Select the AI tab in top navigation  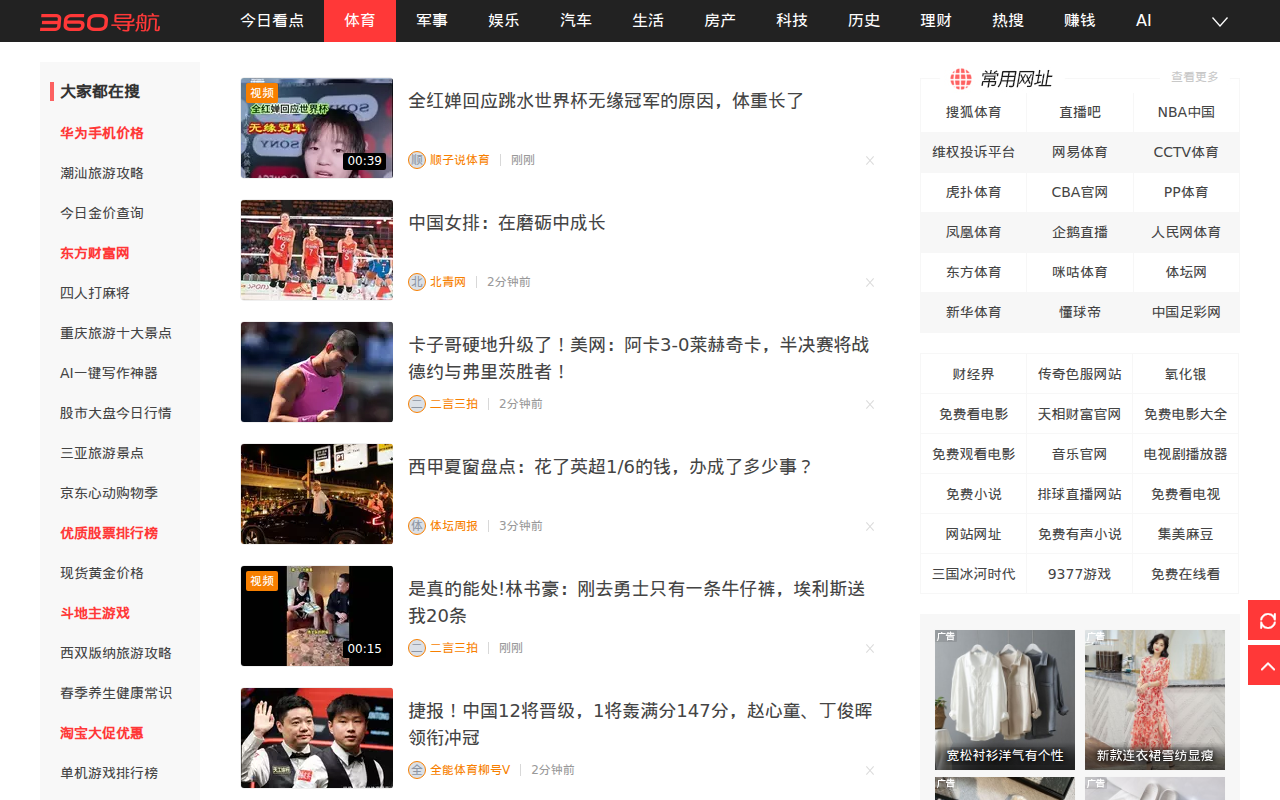(x=1144, y=21)
